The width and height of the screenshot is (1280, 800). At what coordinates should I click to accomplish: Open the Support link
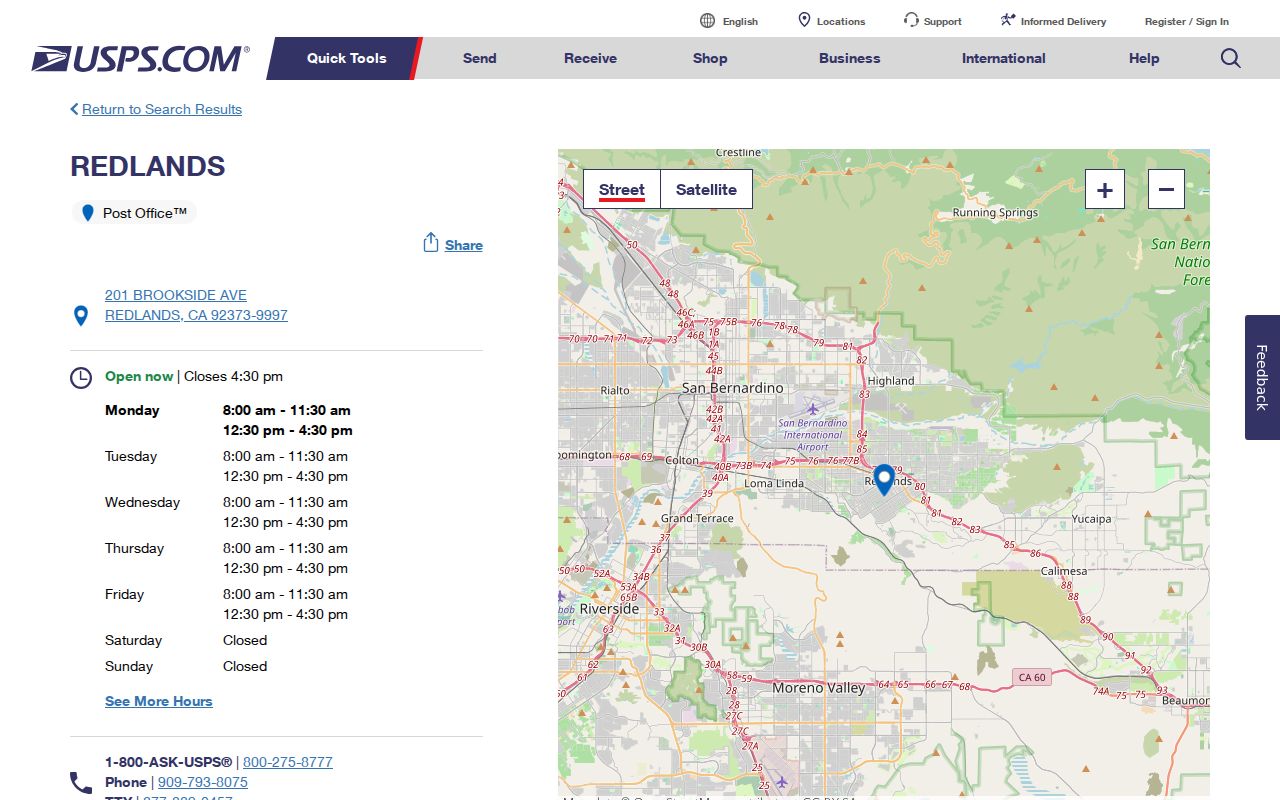tap(943, 21)
